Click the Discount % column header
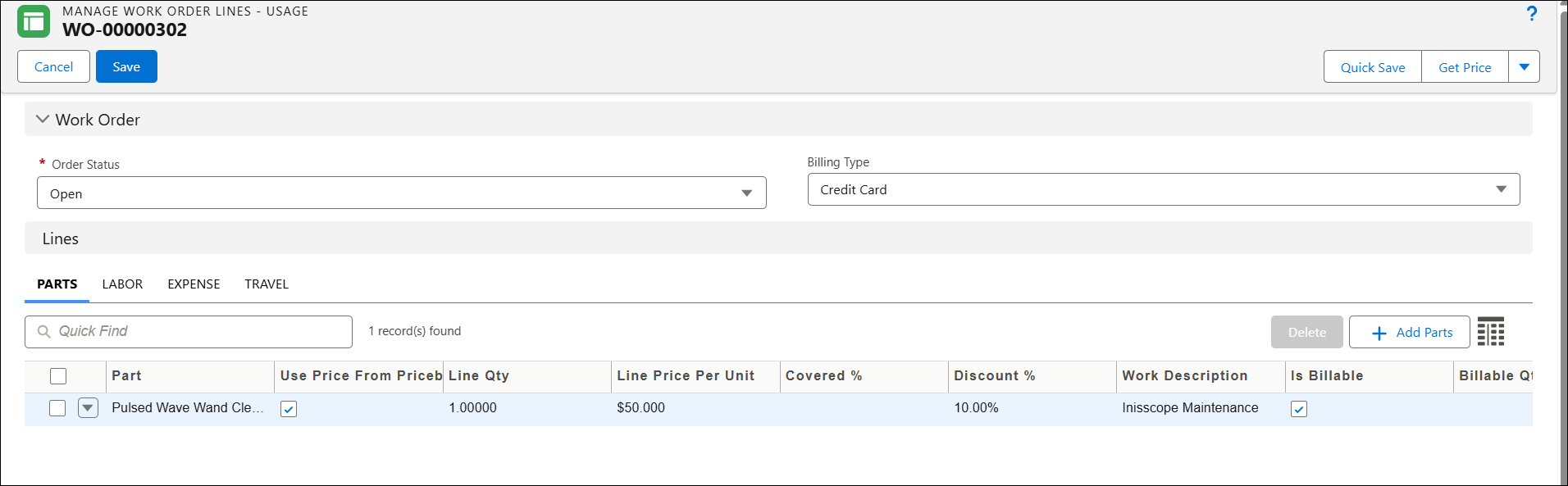The image size is (1568, 486). [x=1032, y=376]
